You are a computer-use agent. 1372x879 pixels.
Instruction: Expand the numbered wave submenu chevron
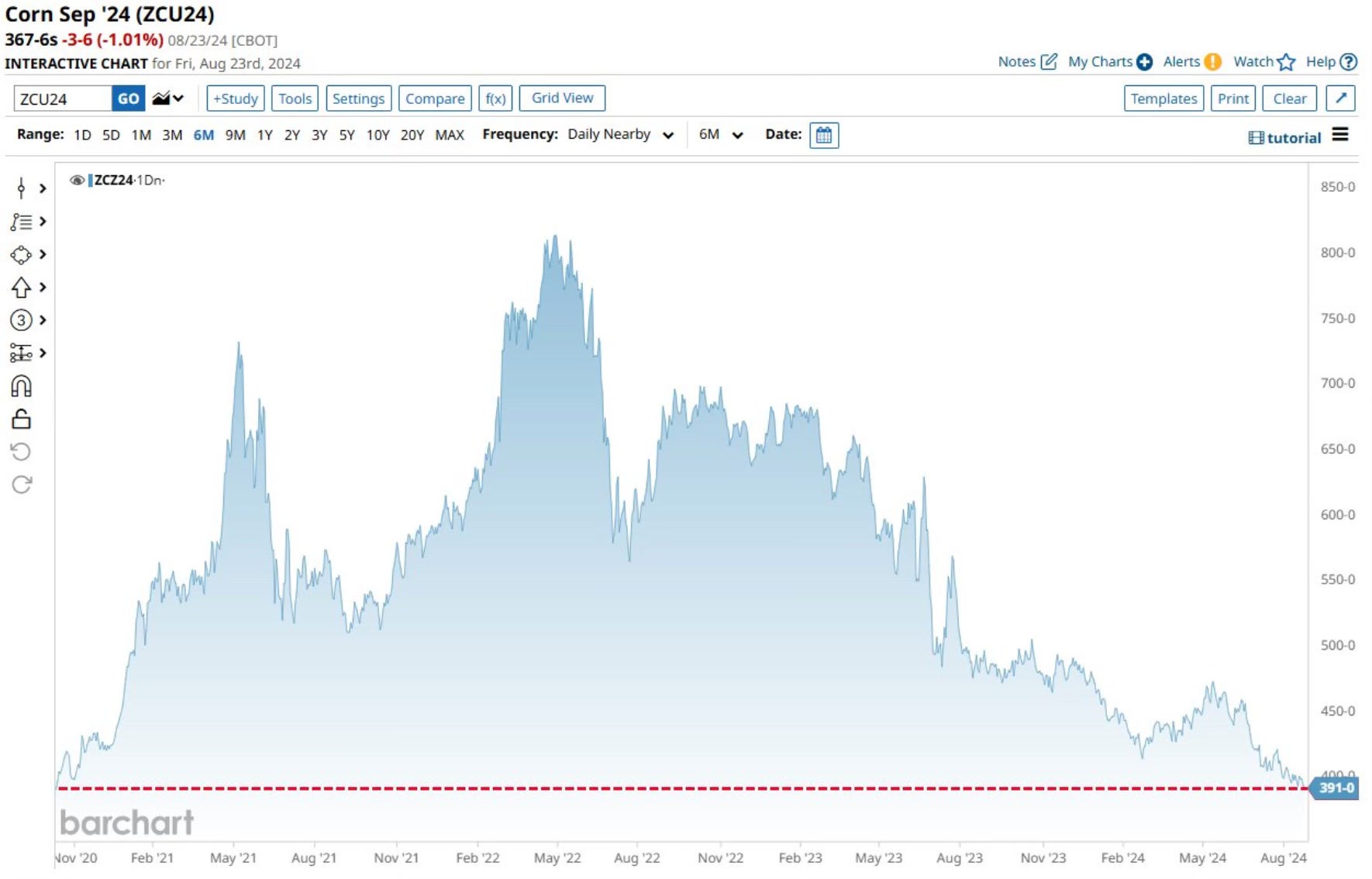[43, 320]
